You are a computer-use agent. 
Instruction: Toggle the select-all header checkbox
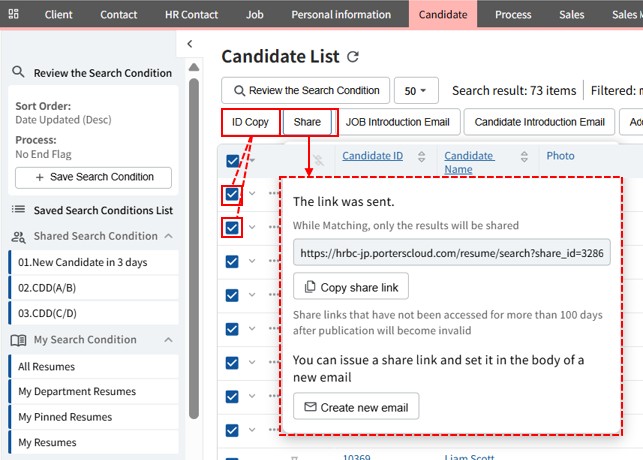(x=232, y=161)
